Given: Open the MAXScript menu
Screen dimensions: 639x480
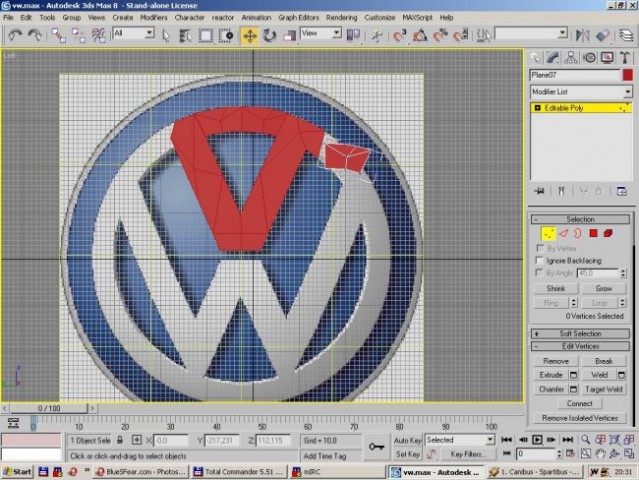Looking at the screenshot, I should [417, 18].
